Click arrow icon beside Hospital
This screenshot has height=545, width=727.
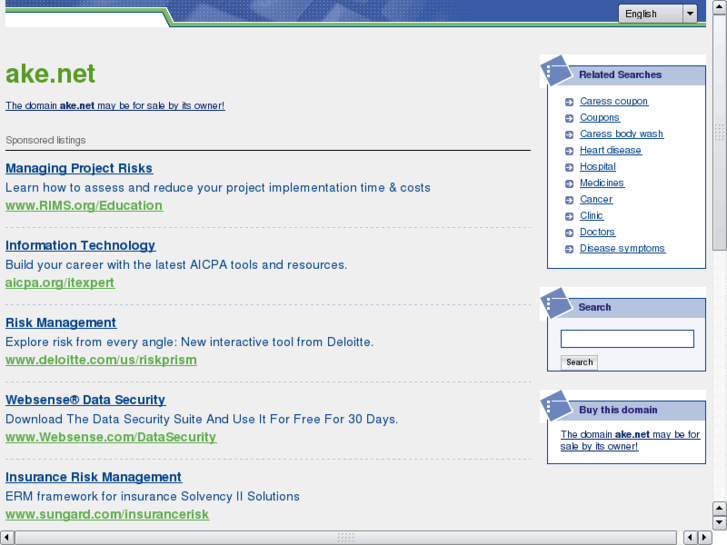(569, 167)
